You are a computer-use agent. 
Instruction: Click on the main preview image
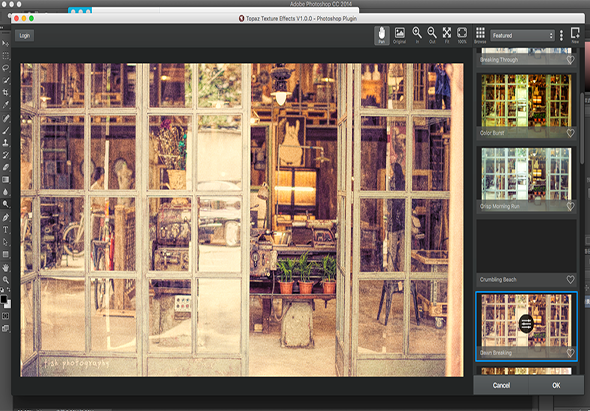click(242, 220)
